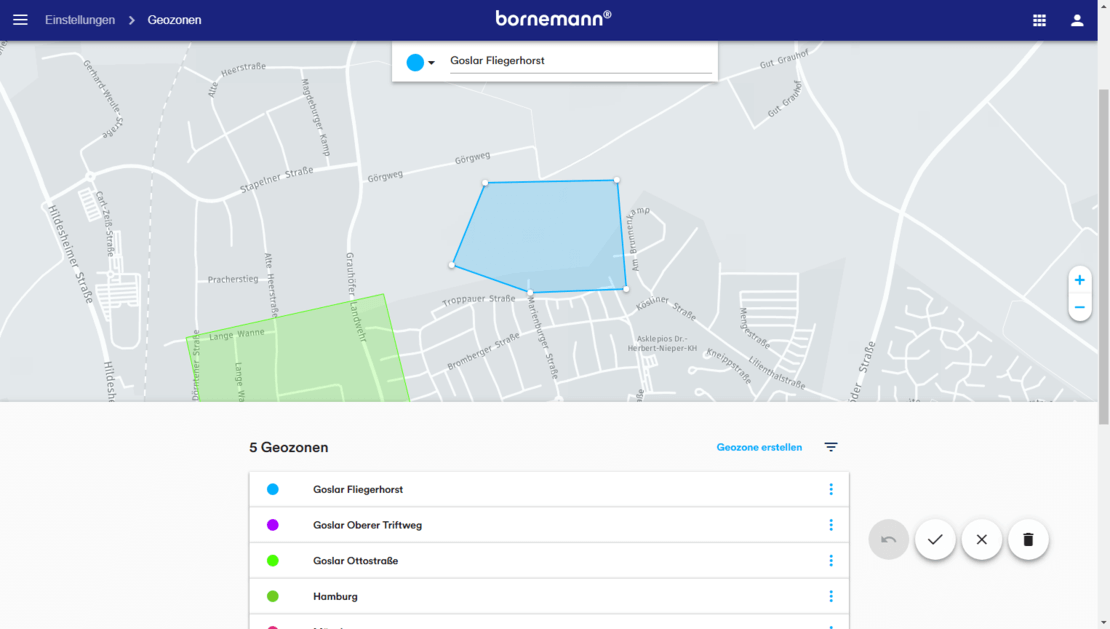The width and height of the screenshot is (1110, 629).
Task: Open the apps grid menu
Action: click(x=1039, y=21)
